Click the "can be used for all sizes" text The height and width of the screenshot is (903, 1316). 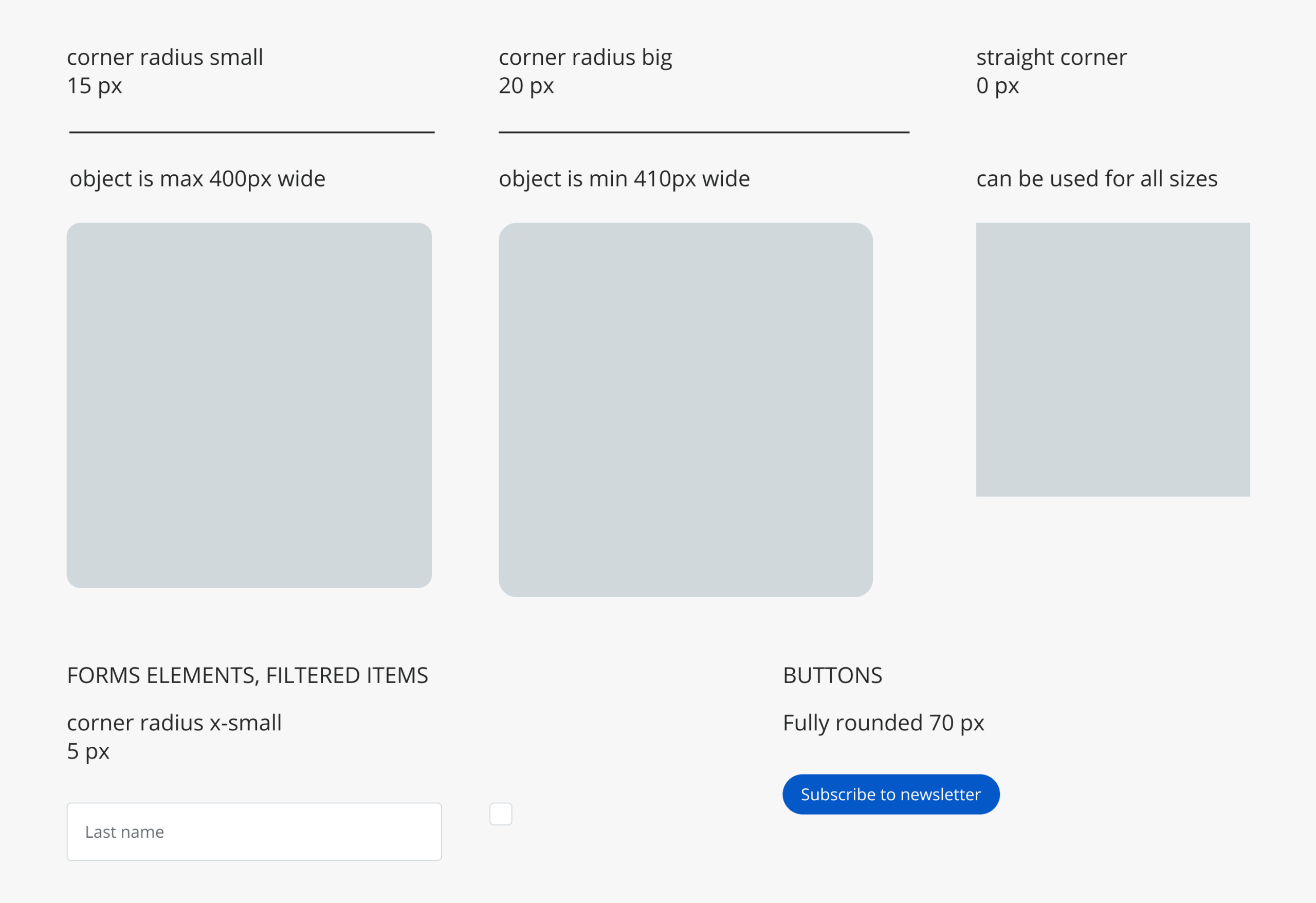1096,178
